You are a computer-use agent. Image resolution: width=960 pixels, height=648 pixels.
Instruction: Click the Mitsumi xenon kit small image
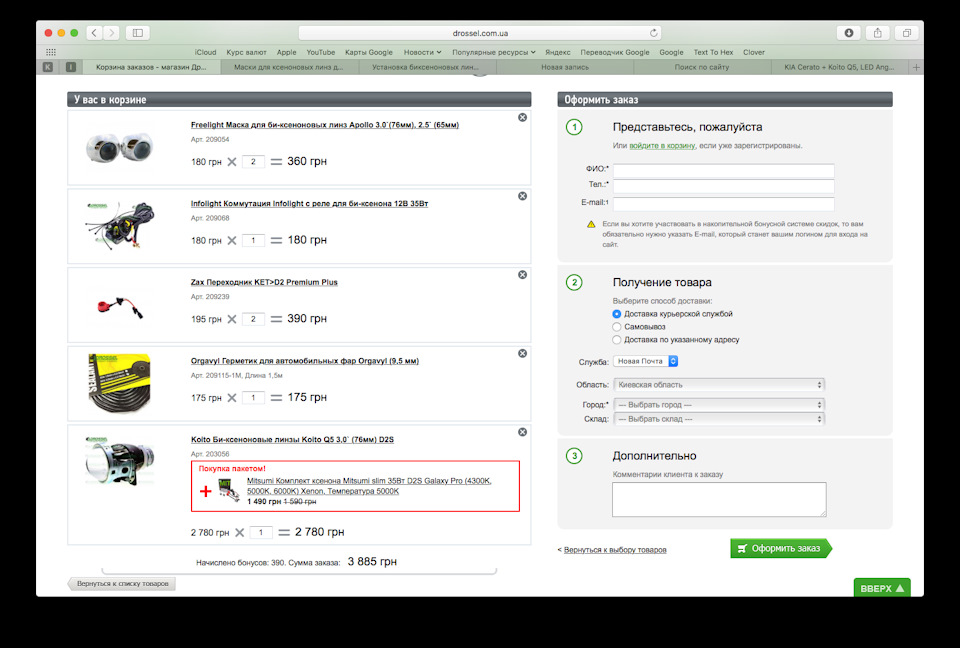click(x=229, y=490)
